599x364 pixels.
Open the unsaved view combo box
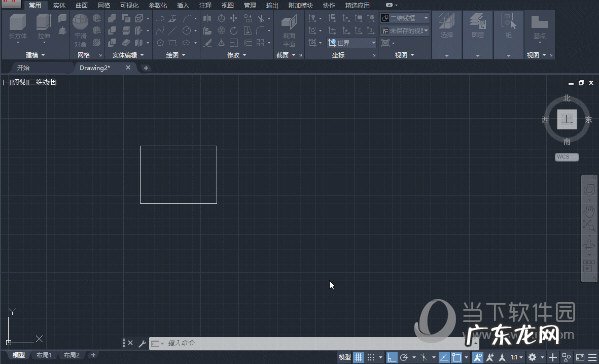click(405, 31)
